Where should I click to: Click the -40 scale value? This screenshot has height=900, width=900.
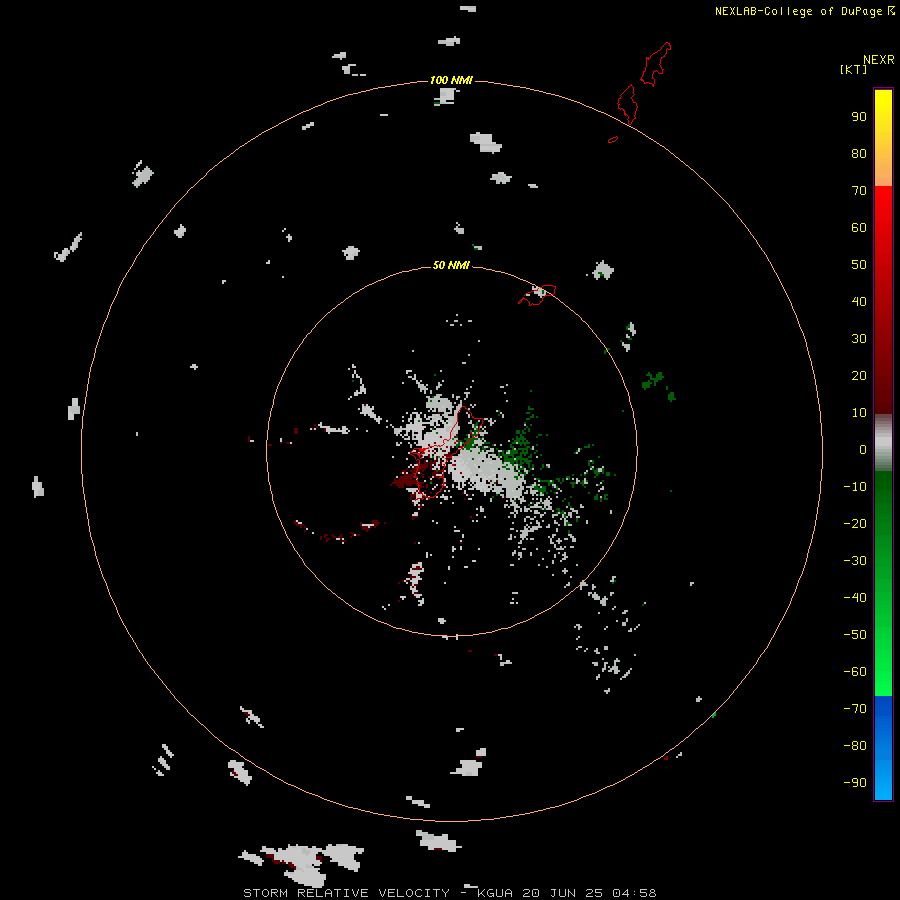tap(855, 598)
